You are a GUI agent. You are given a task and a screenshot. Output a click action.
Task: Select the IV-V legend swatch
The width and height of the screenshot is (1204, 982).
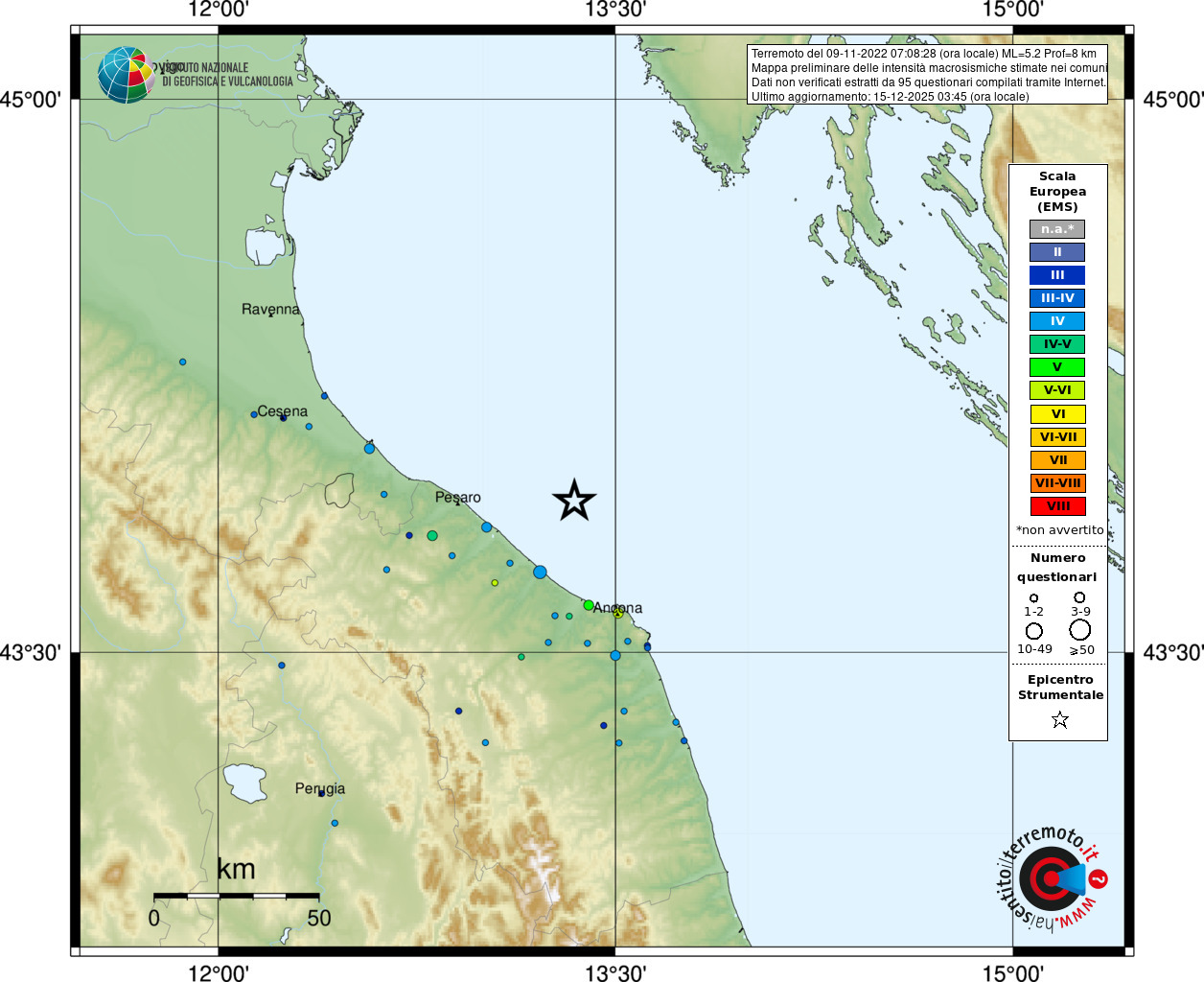point(1057,344)
